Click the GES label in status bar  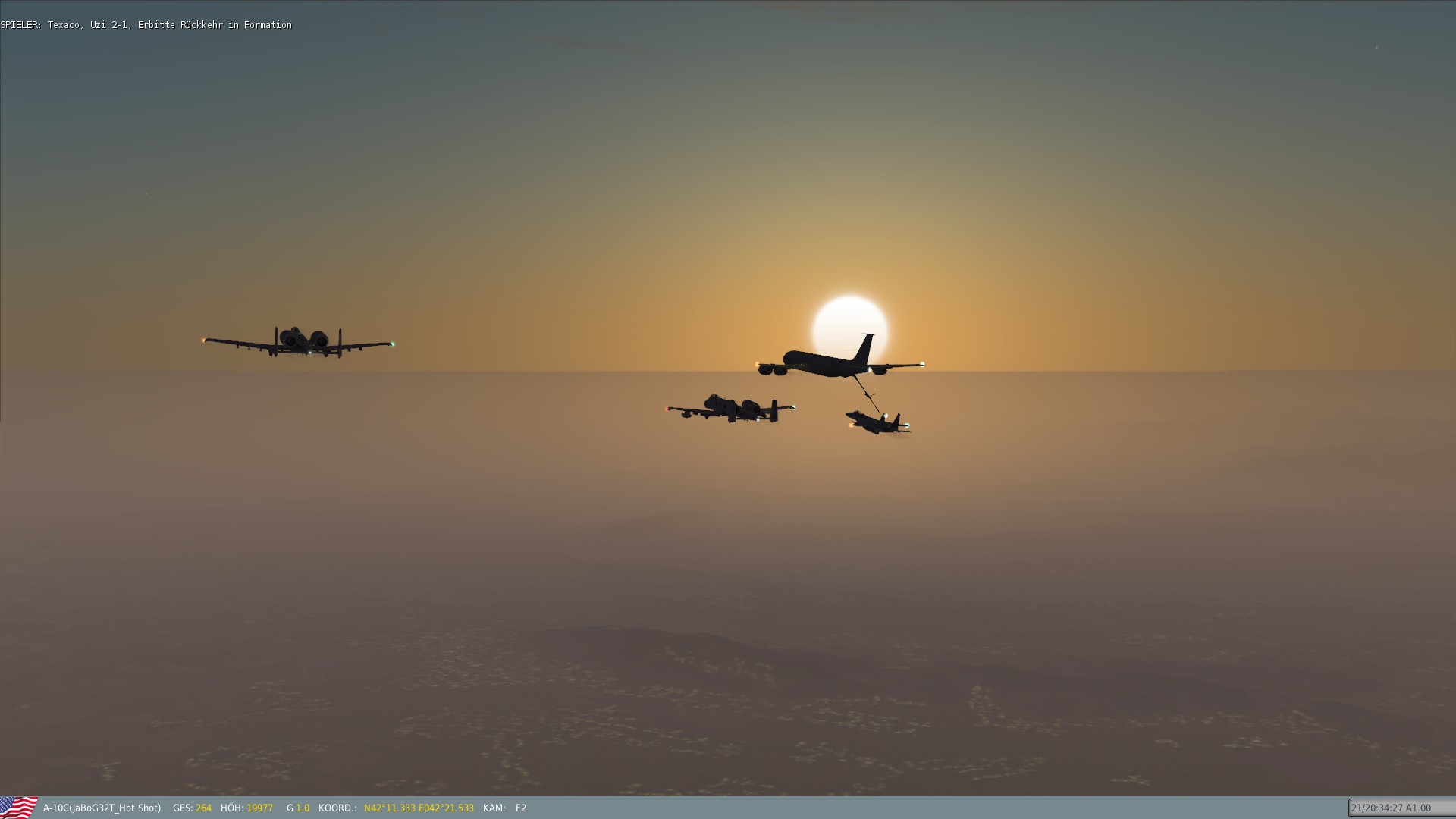click(x=182, y=808)
